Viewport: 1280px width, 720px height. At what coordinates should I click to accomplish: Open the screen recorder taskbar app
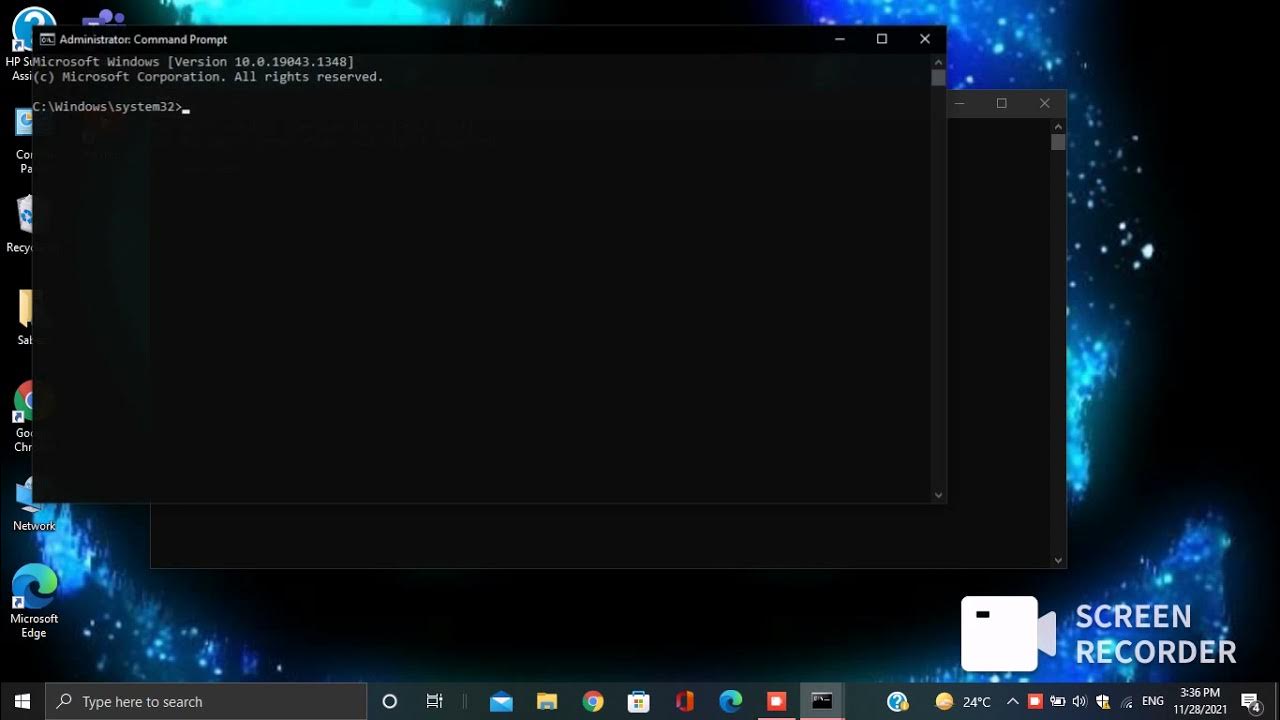777,702
